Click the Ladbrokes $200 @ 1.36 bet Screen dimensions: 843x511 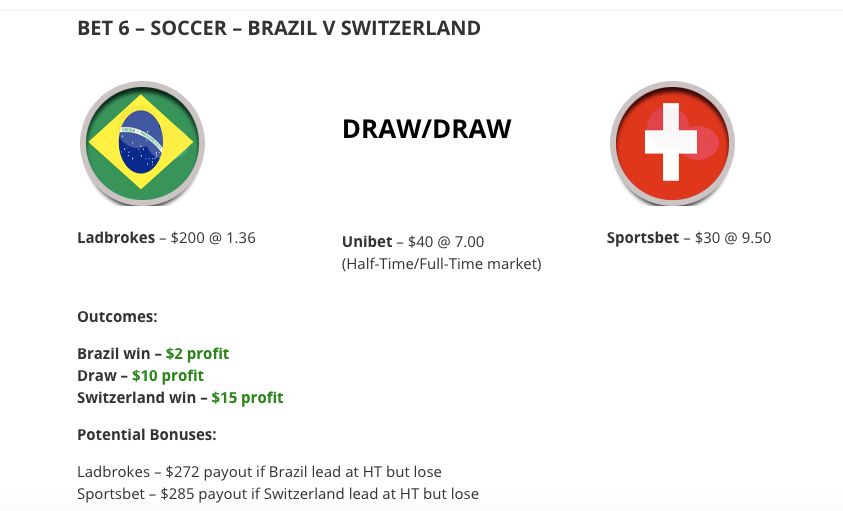point(166,238)
